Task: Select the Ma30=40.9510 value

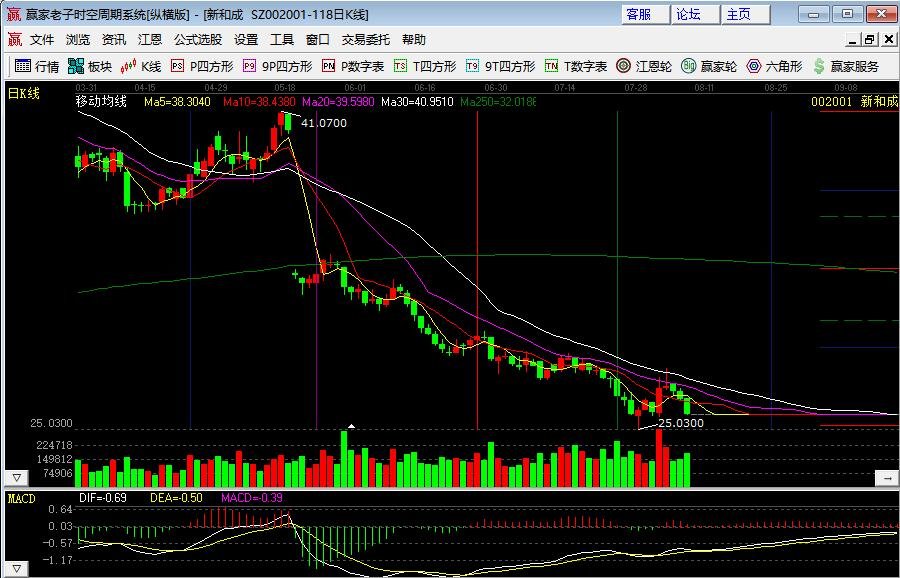Action: click(x=417, y=102)
